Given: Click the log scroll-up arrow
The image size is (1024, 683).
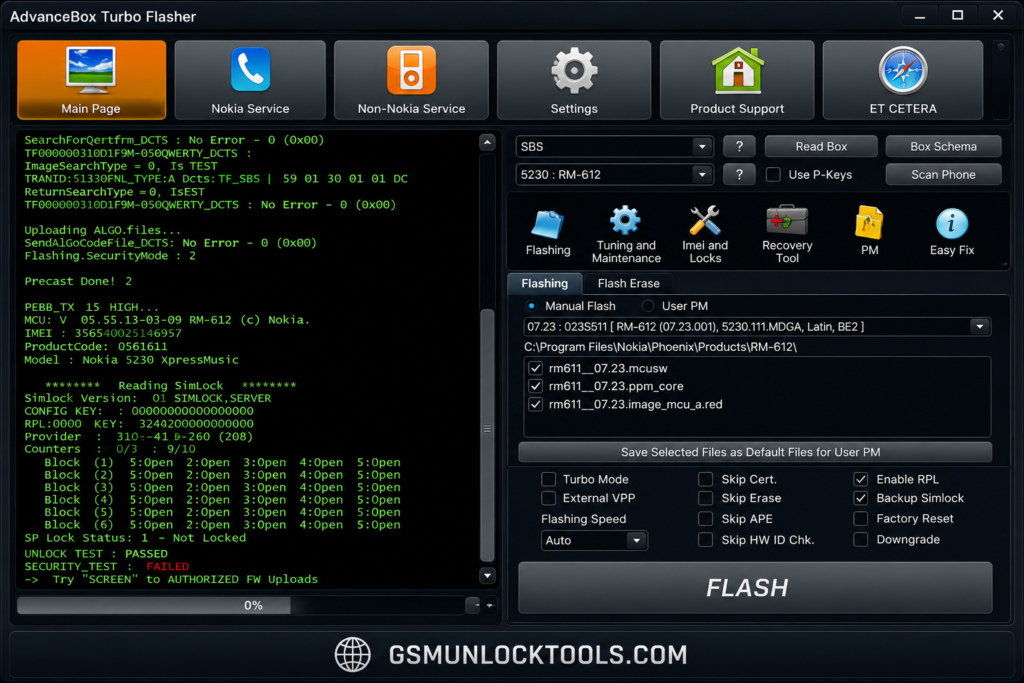Looking at the screenshot, I should [x=487, y=142].
